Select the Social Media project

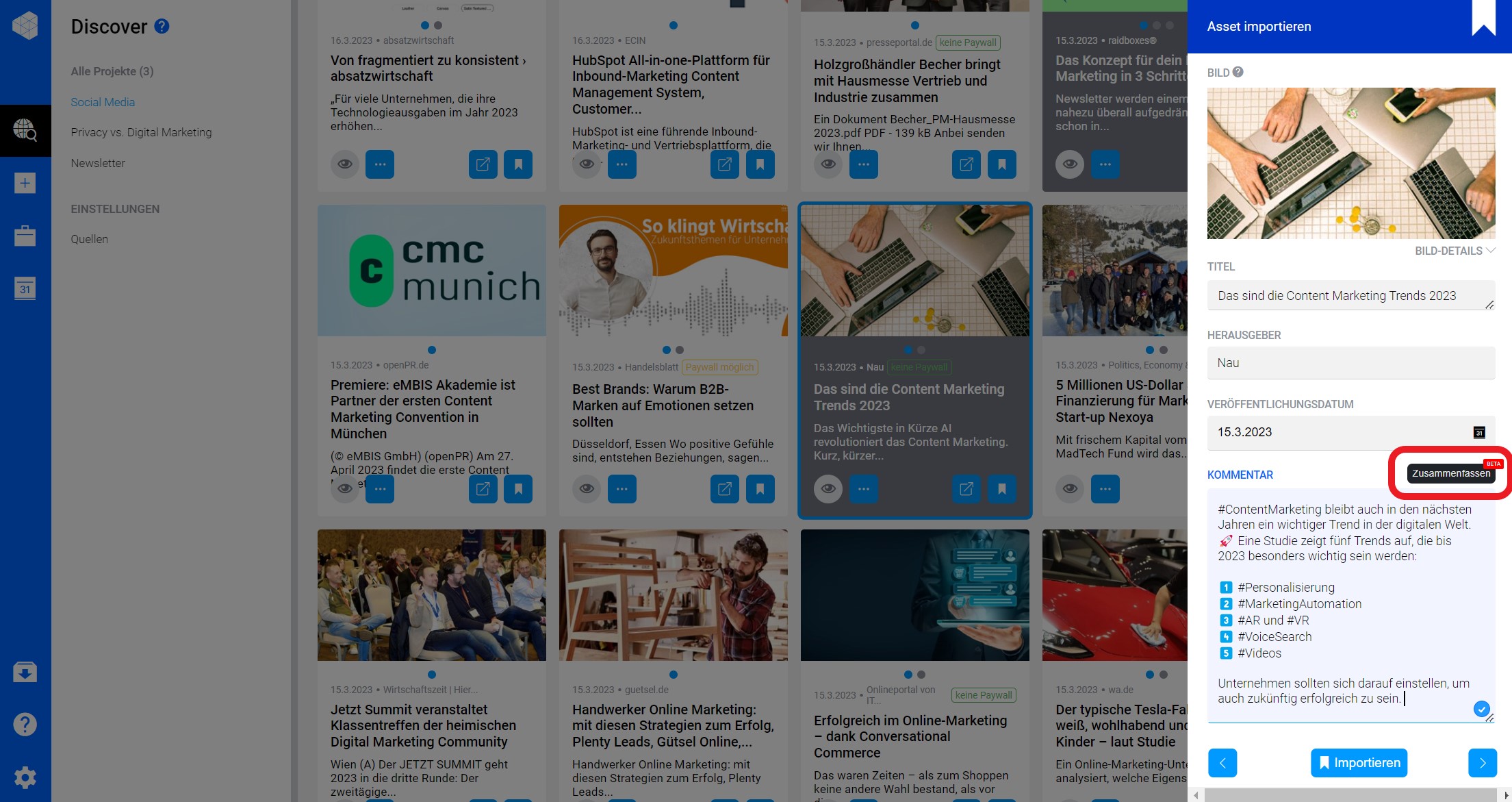point(103,102)
